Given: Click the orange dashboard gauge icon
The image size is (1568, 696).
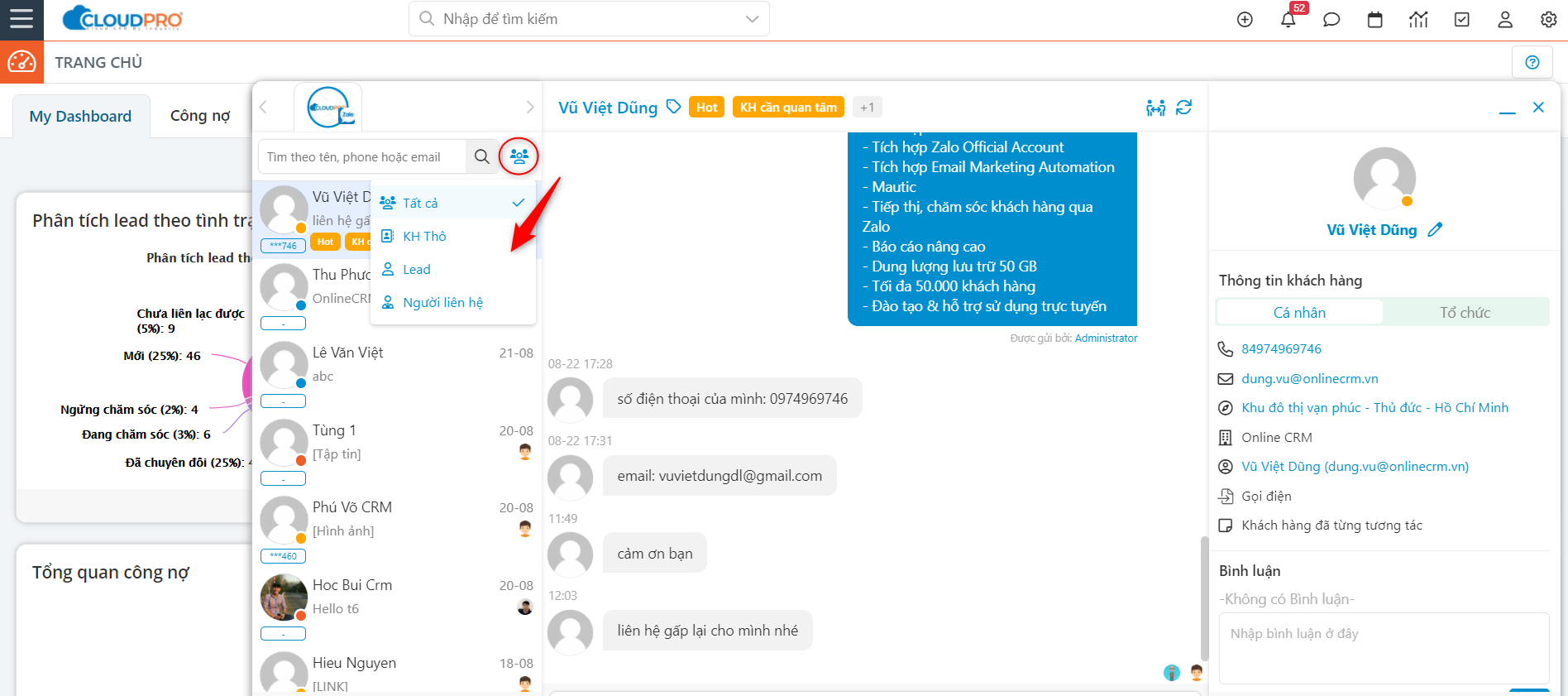Looking at the screenshot, I should coord(22,62).
